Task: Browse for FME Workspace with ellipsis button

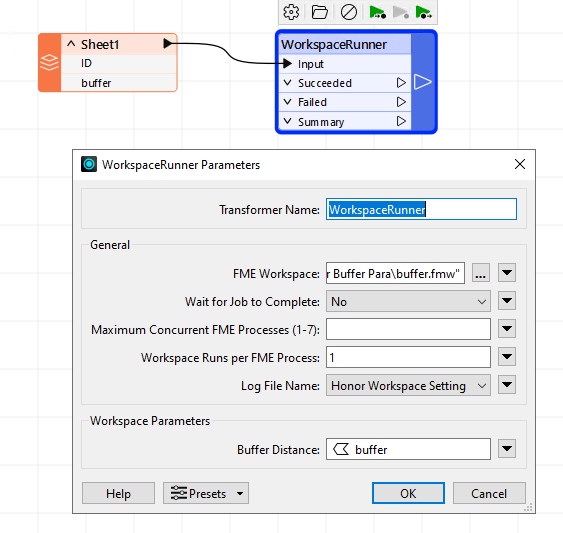Action: [x=481, y=273]
